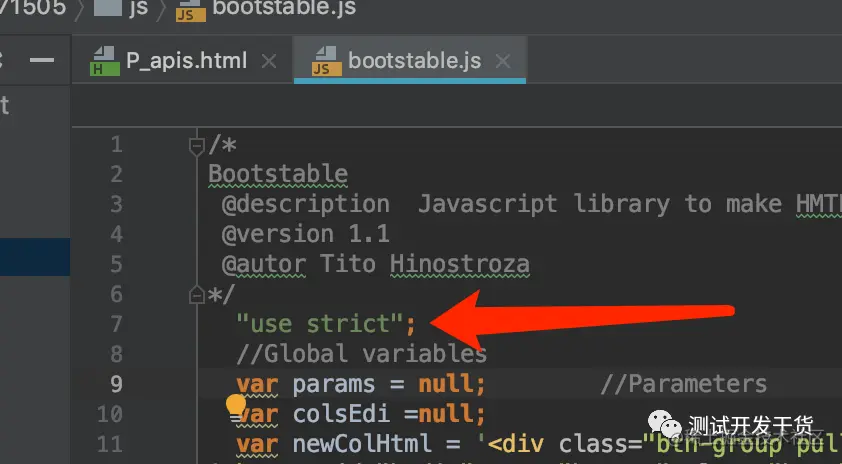Close the P_apis.html tab

pos(268,61)
